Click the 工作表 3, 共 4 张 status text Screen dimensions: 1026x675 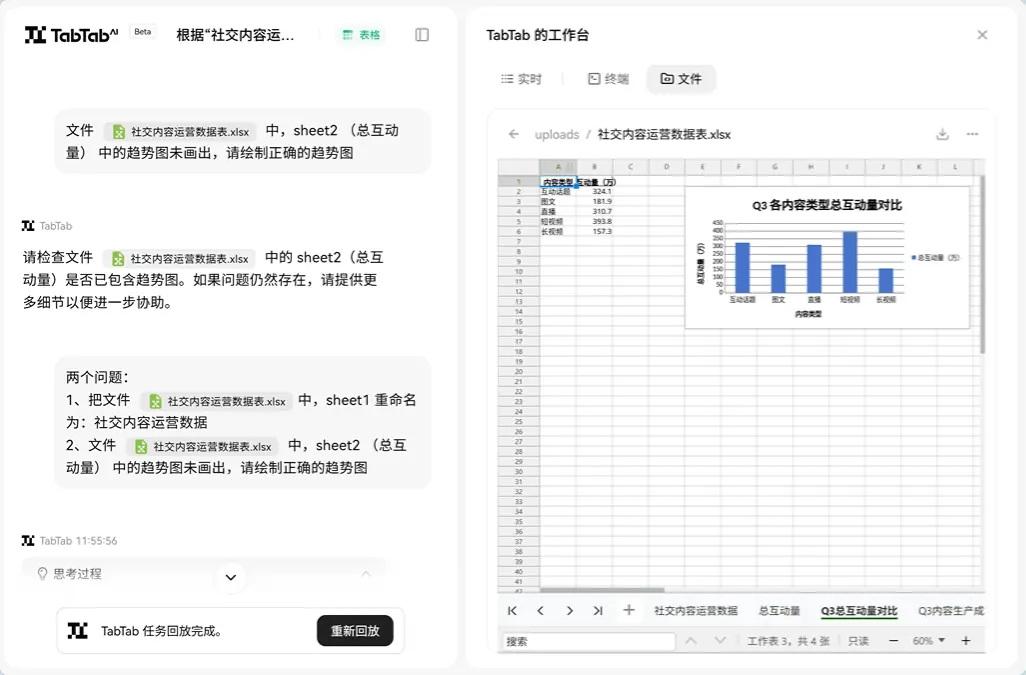tap(788, 641)
